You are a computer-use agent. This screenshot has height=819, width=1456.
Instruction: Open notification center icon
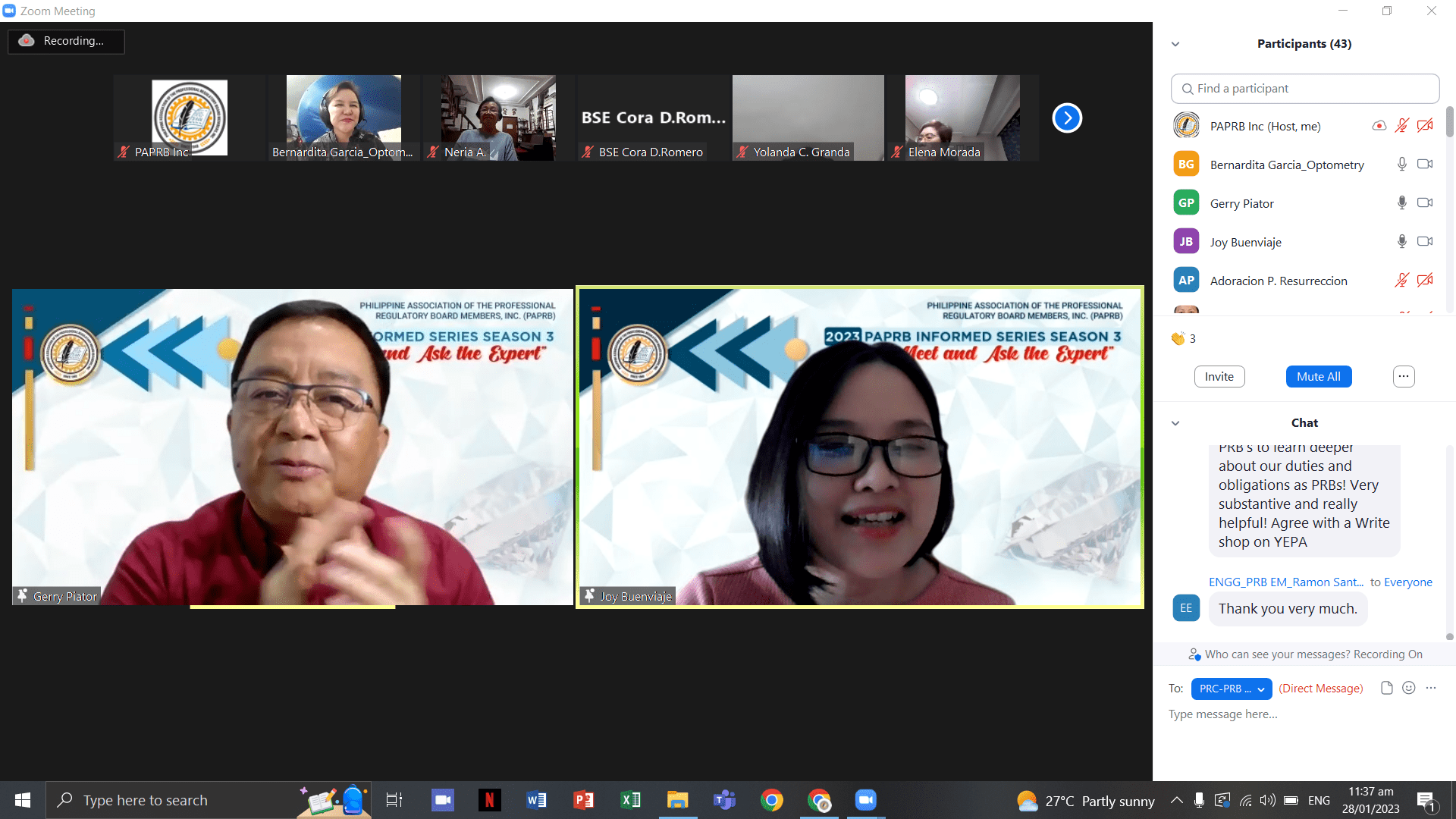pyautogui.click(x=1426, y=801)
